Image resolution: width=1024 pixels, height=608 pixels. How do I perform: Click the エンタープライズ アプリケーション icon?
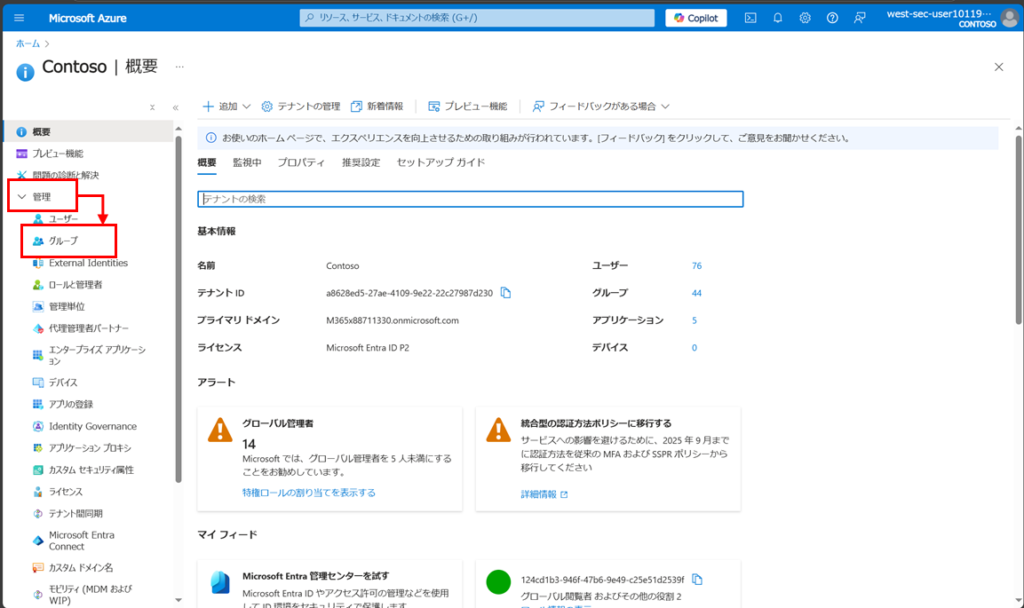click(38, 355)
